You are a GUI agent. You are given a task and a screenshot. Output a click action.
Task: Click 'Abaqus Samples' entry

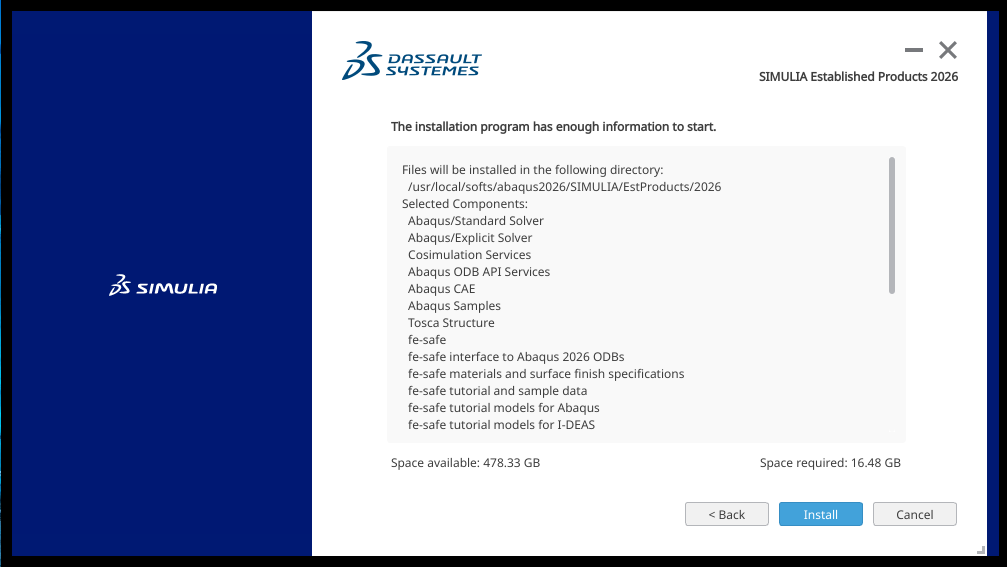(x=454, y=306)
